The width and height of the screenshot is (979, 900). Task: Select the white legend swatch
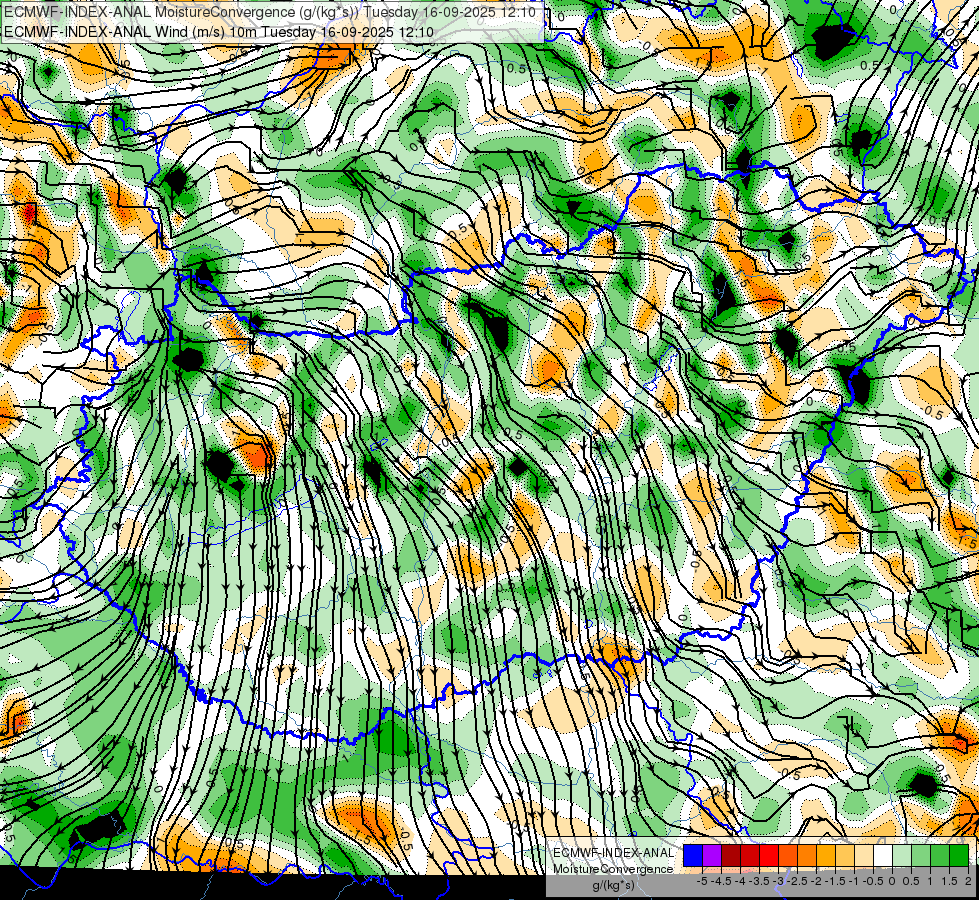[x=883, y=856]
